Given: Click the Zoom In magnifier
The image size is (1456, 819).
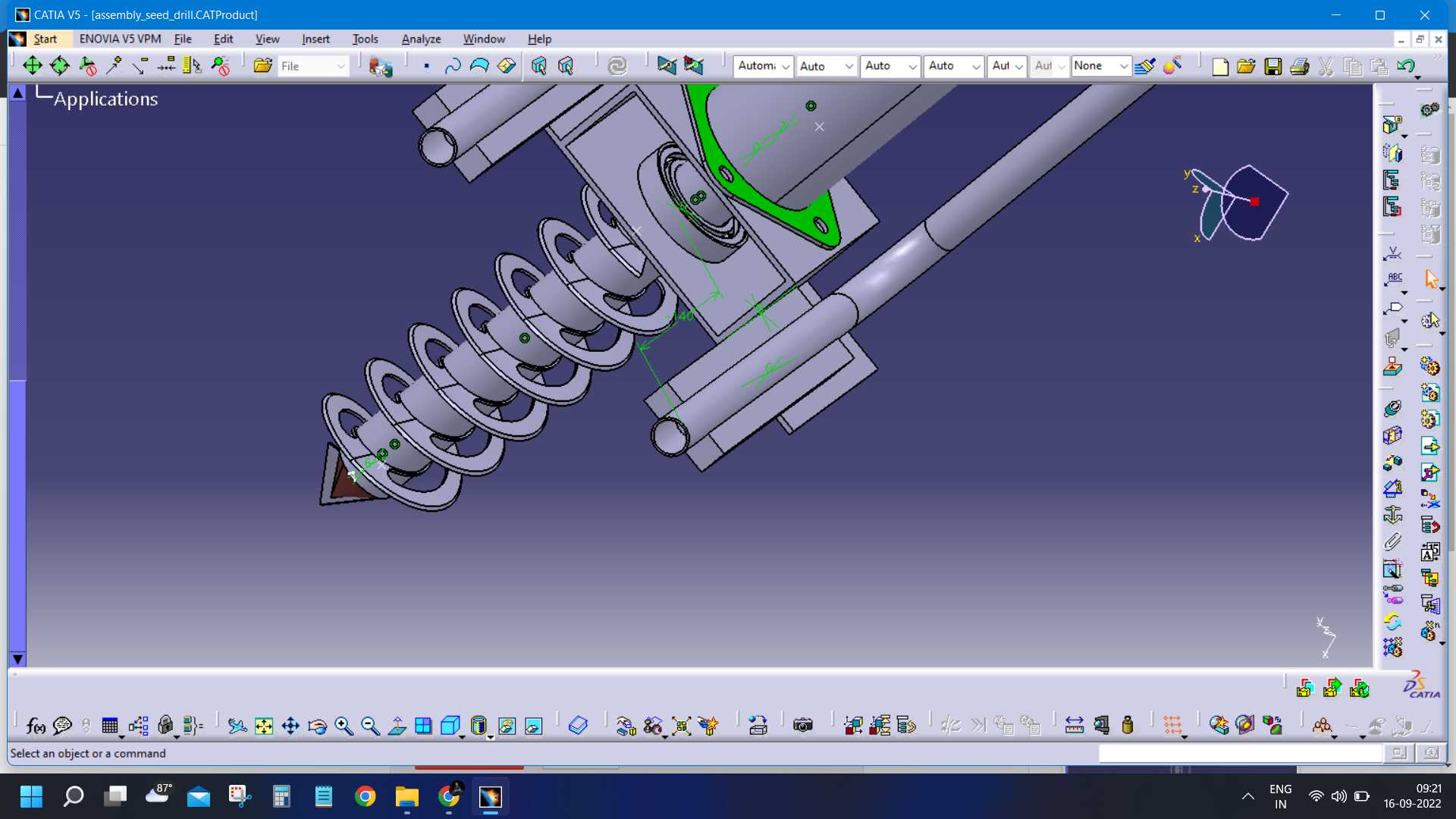Looking at the screenshot, I should click(x=344, y=726).
